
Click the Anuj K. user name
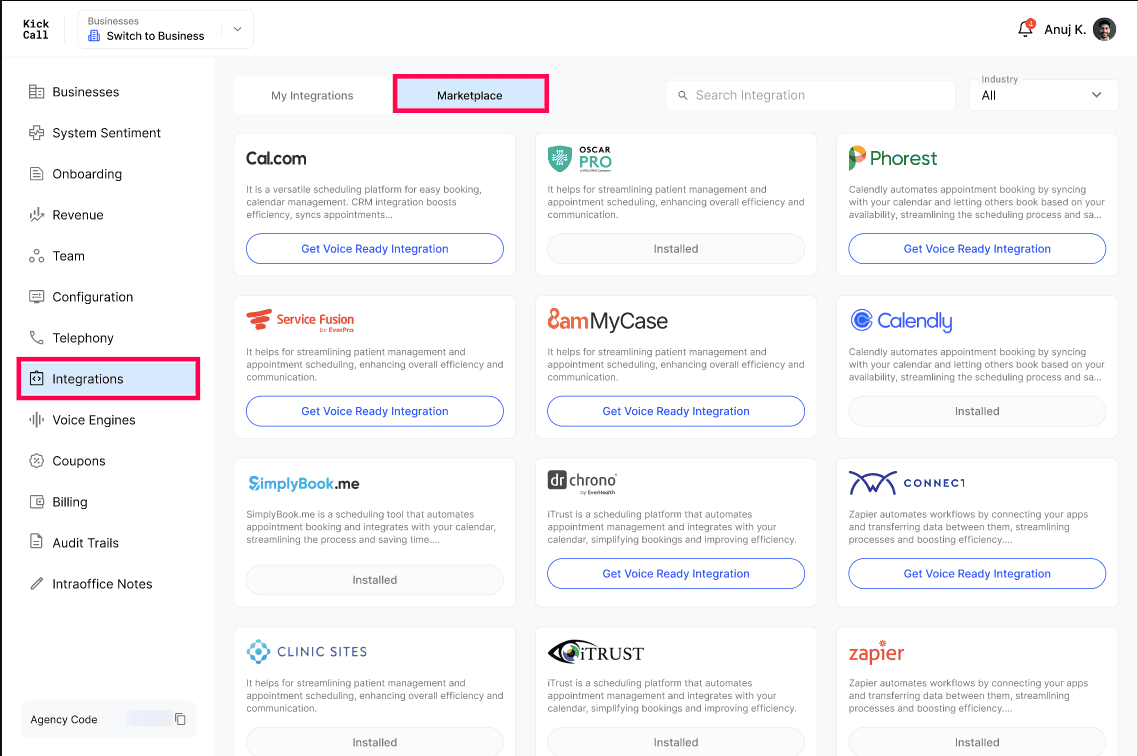[x=1065, y=30]
